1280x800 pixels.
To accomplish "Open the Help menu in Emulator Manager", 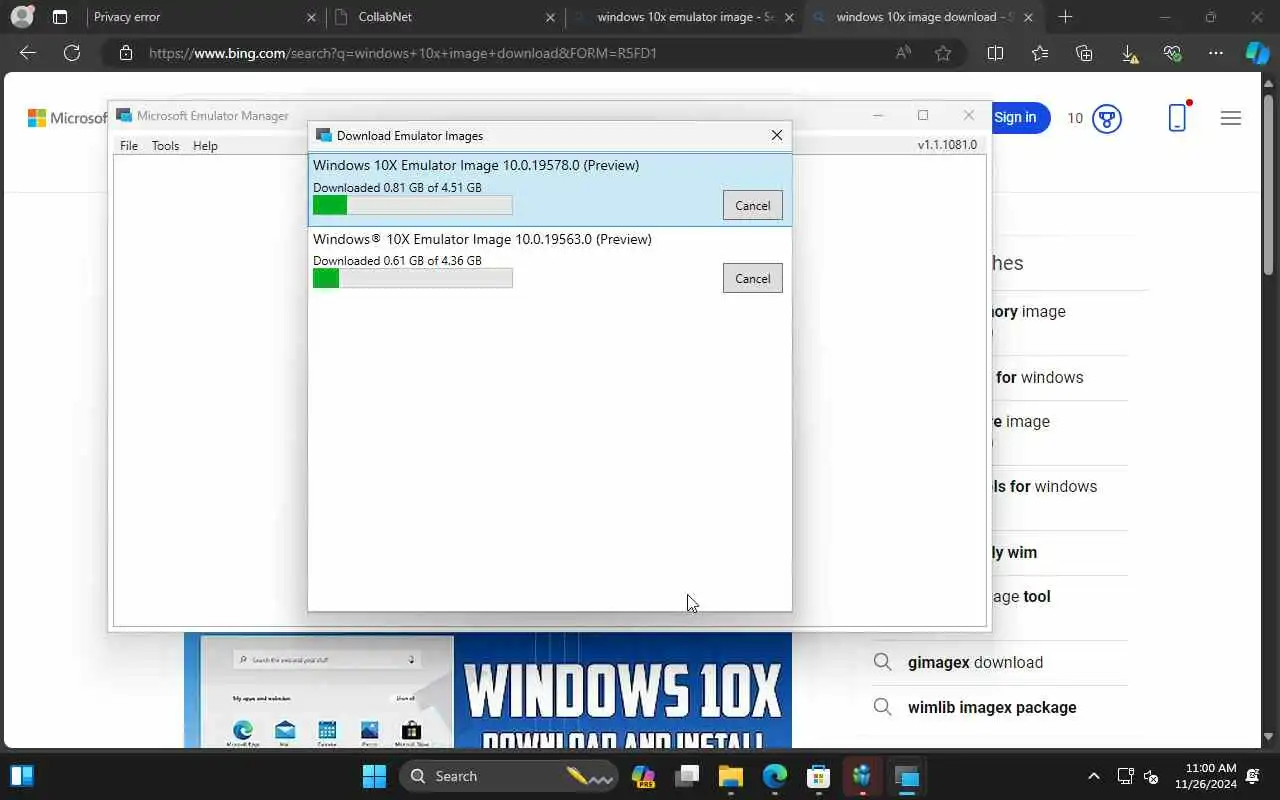I will [205, 145].
